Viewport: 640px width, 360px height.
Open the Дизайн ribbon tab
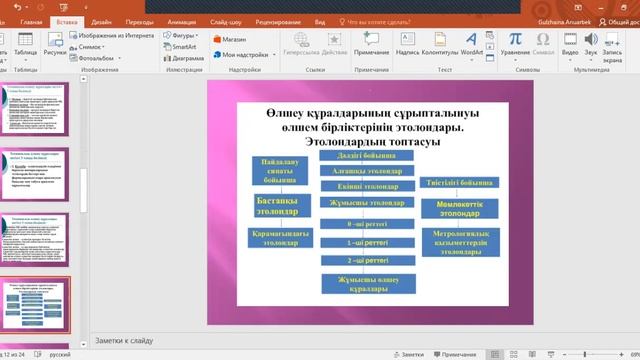[101, 22]
